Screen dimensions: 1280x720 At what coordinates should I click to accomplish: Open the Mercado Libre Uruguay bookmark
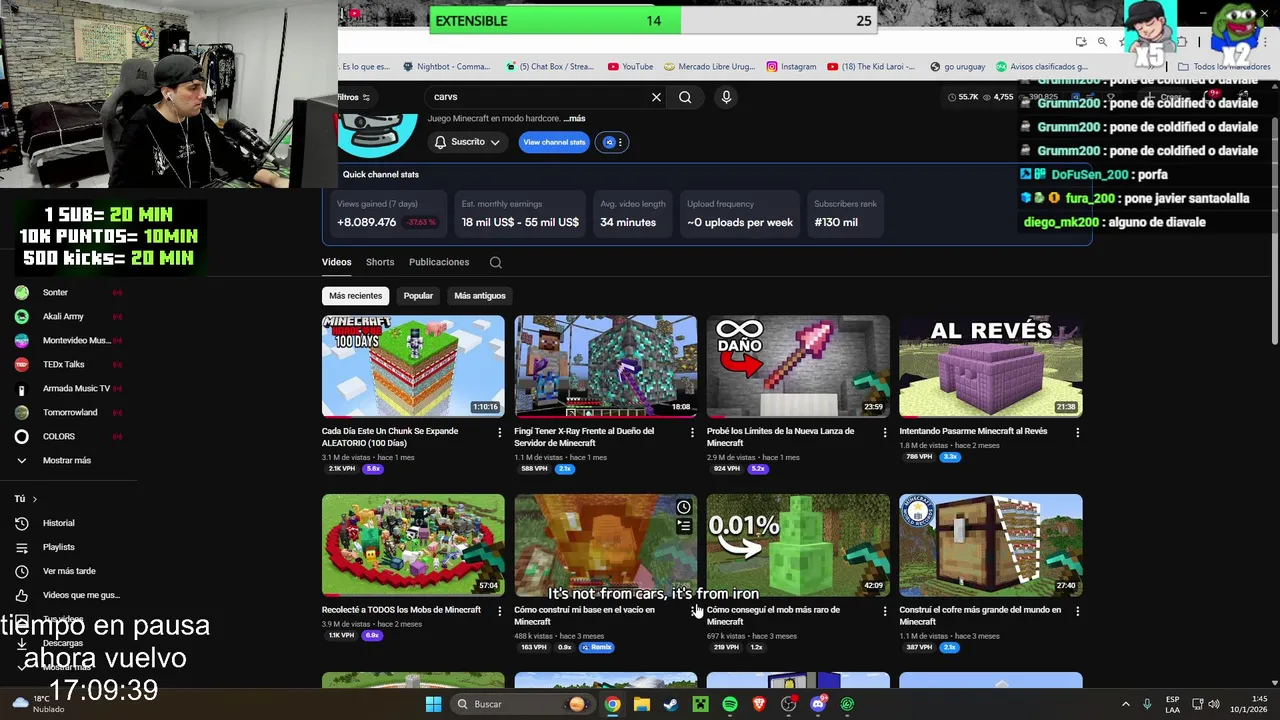tap(708, 67)
